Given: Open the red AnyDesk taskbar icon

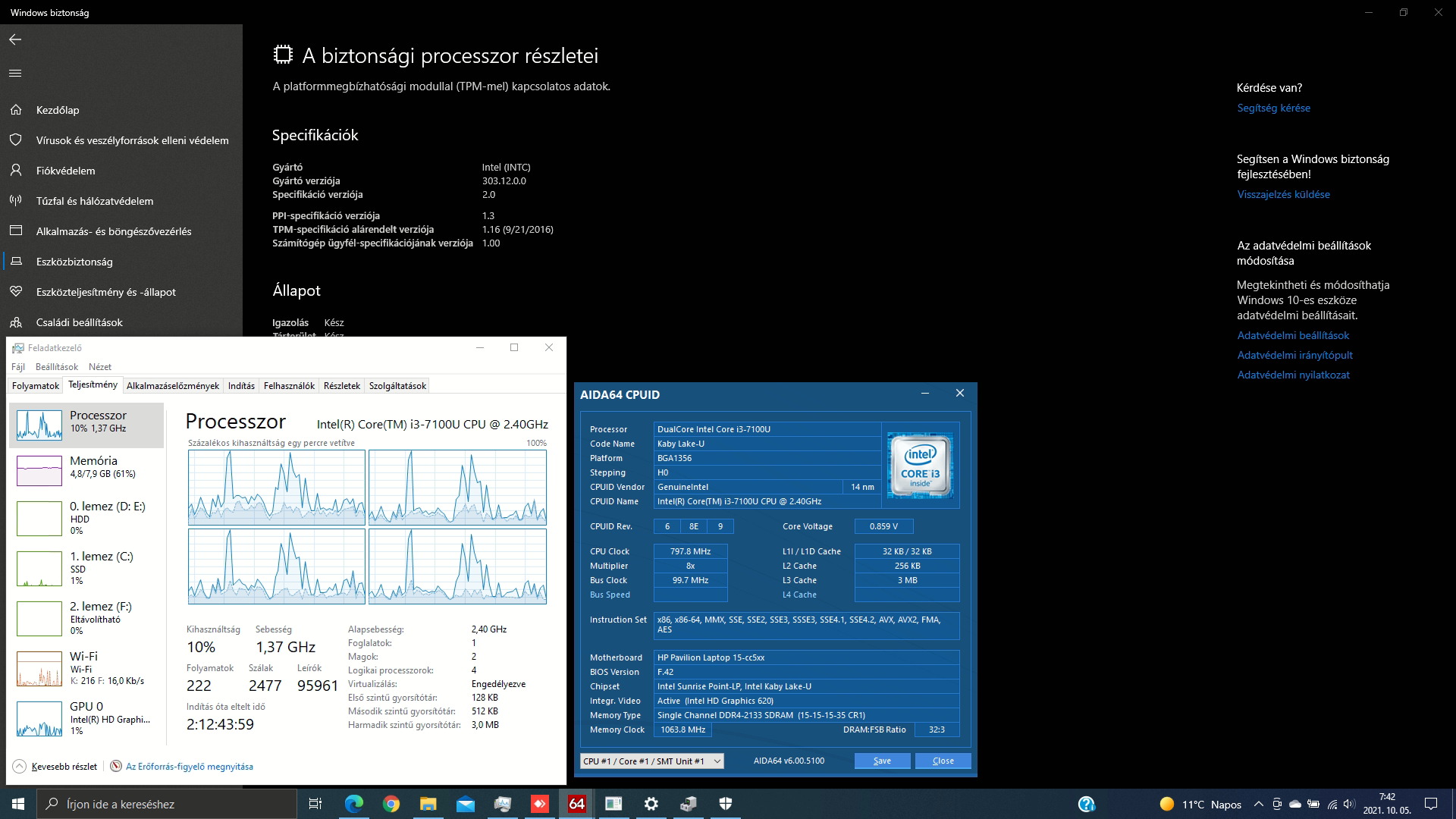Looking at the screenshot, I should click(539, 804).
